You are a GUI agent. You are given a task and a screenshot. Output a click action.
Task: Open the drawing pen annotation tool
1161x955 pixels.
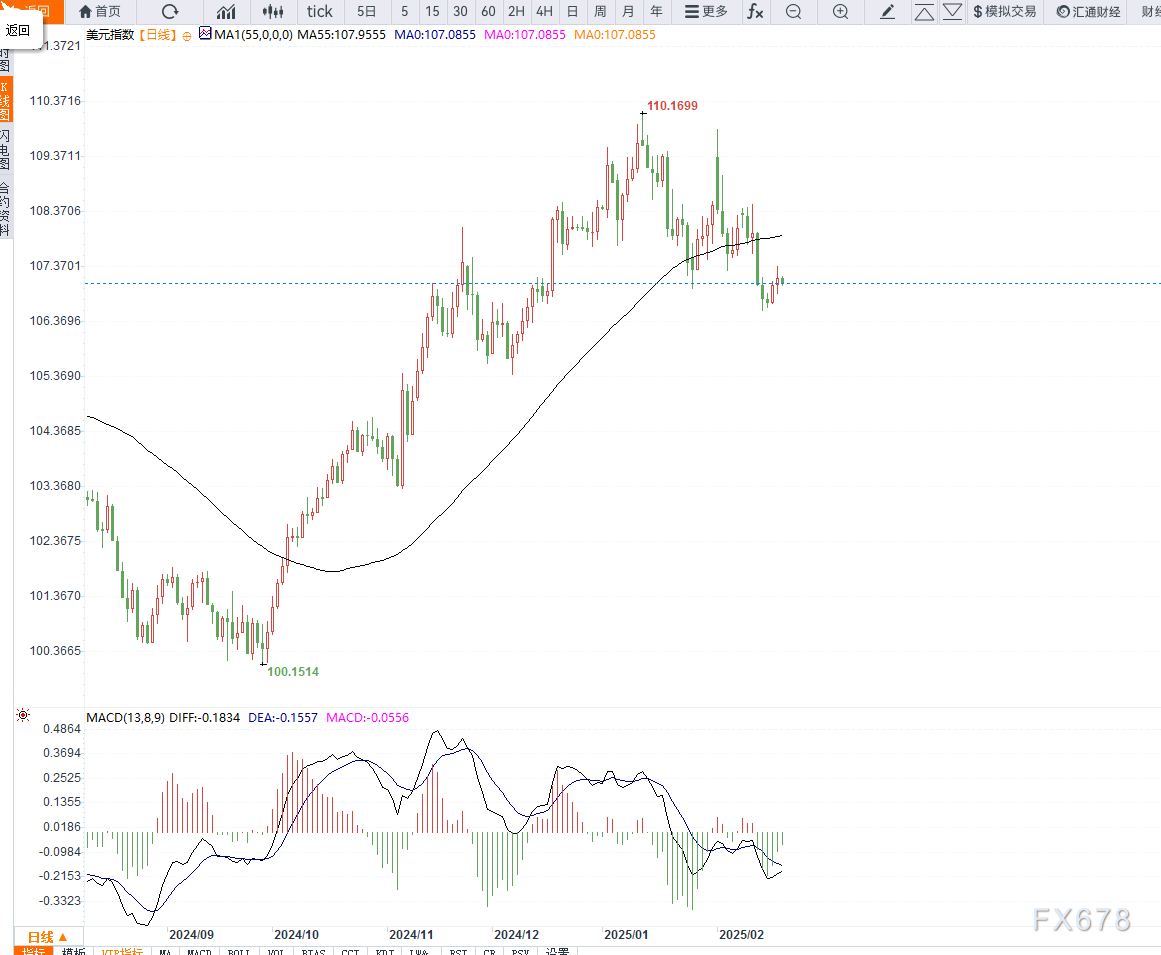pos(886,12)
